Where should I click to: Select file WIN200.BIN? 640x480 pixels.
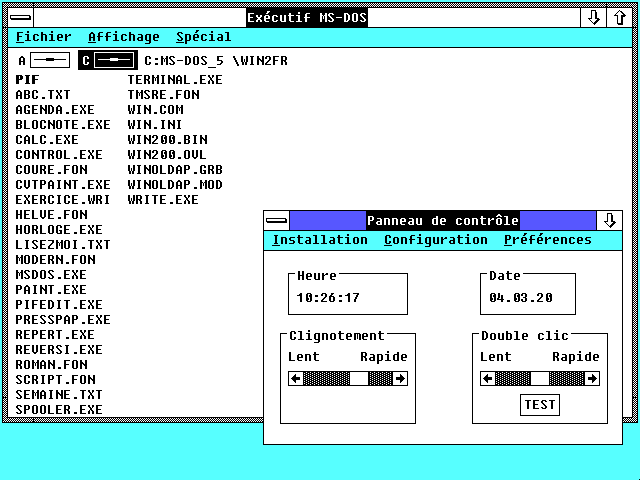point(167,140)
